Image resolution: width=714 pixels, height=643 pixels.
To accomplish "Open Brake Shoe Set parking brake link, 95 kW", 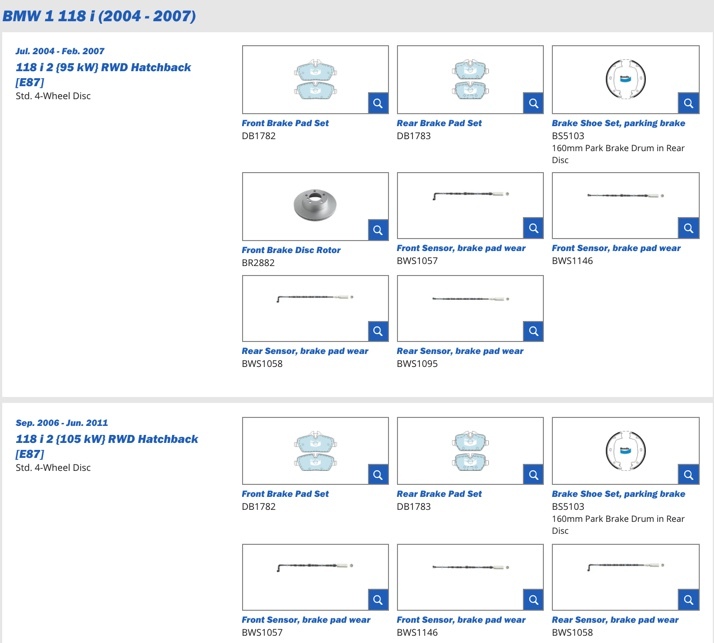I will (x=618, y=123).
